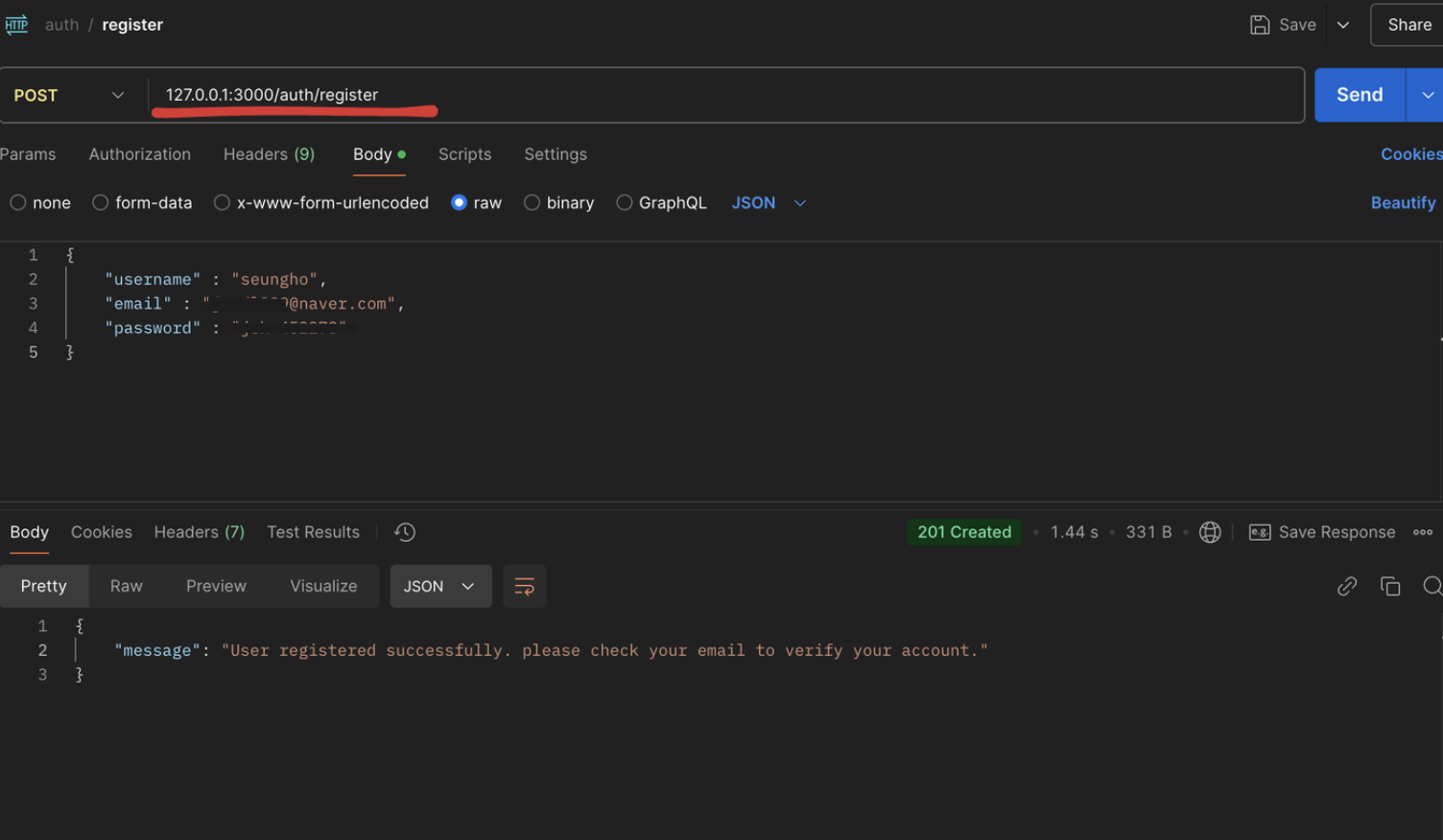Click the 201 Created status badge
The width and height of the screenshot is (1443, 840).
tap(964, 532)
